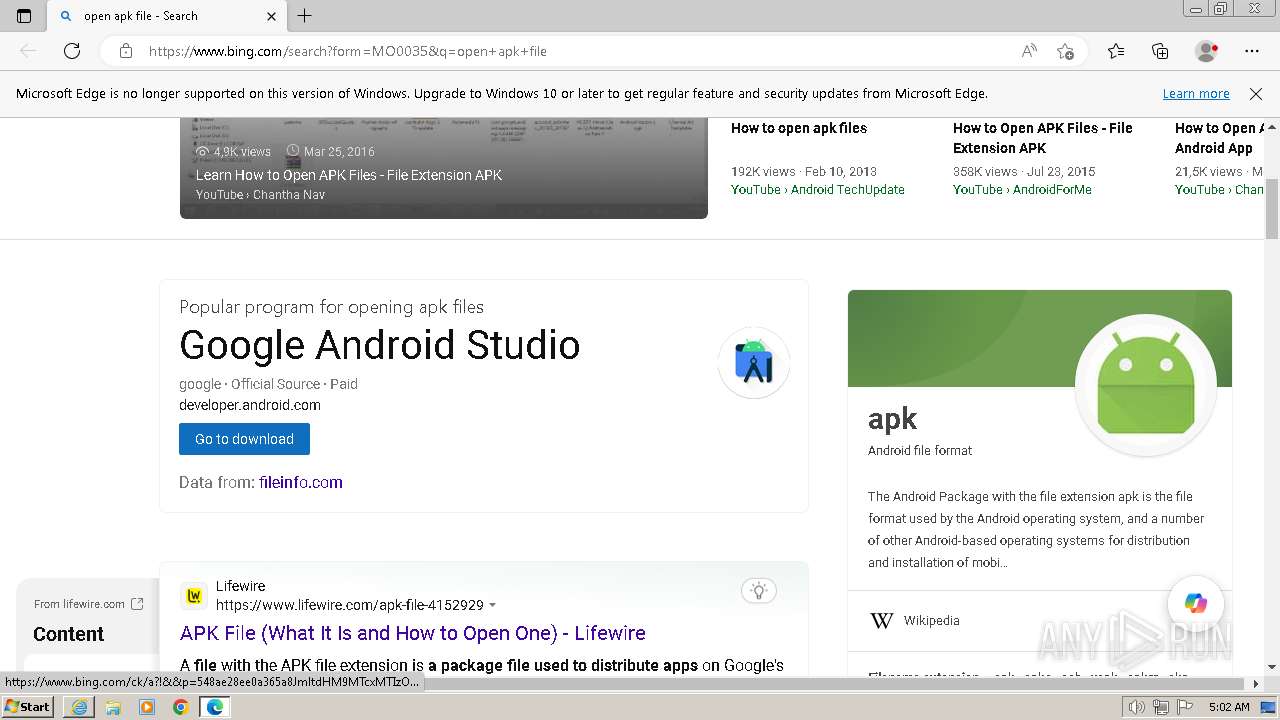Click developer.android.com text

250,405
